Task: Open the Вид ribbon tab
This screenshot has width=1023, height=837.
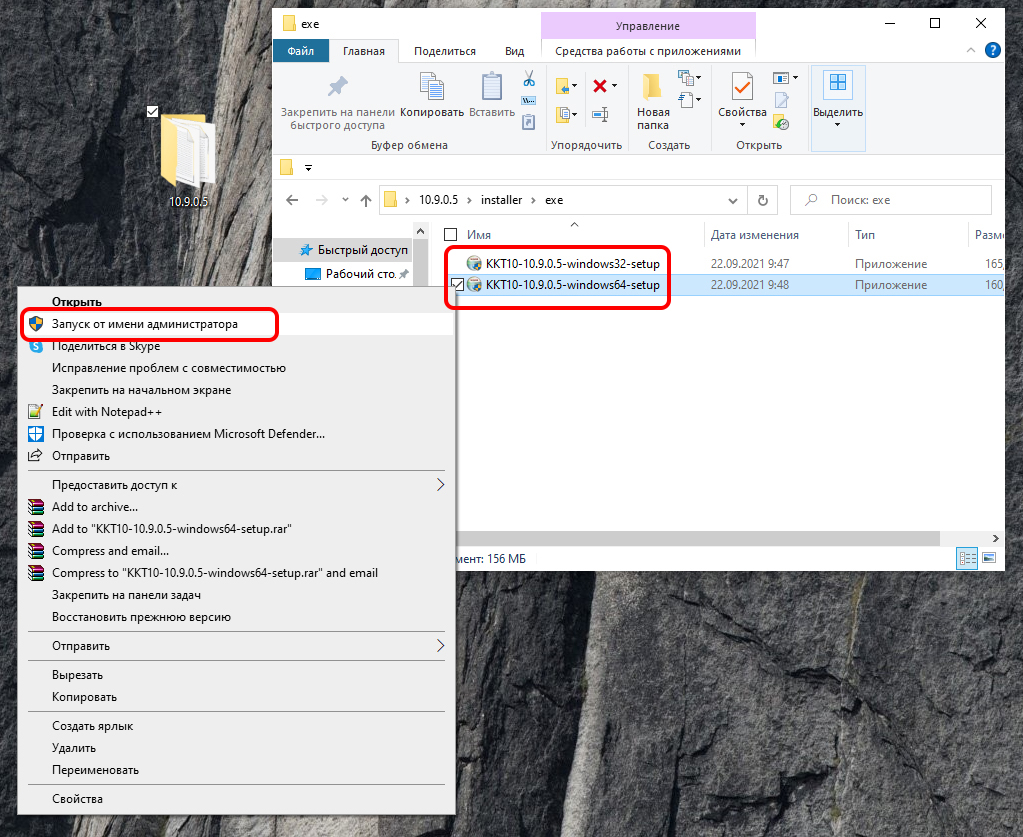Action: (x=514, y=51)
